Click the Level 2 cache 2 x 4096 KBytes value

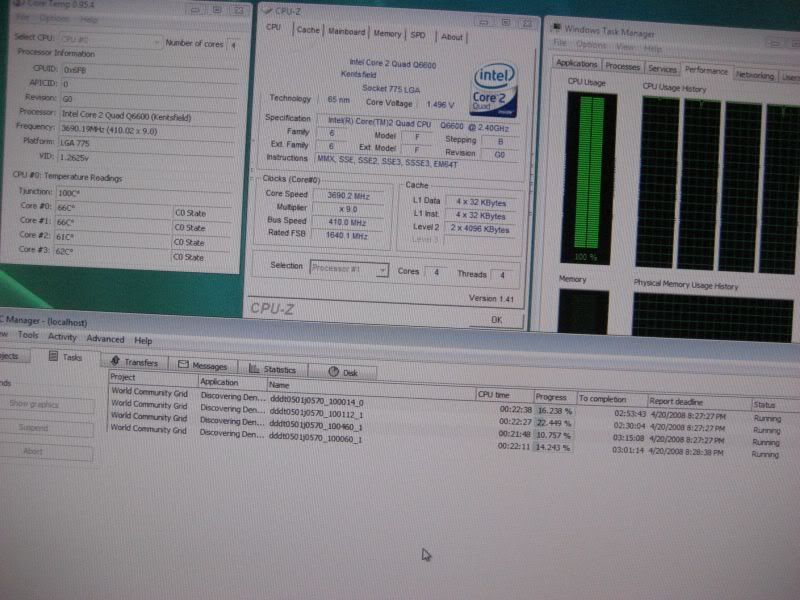[x=480, y=229]
